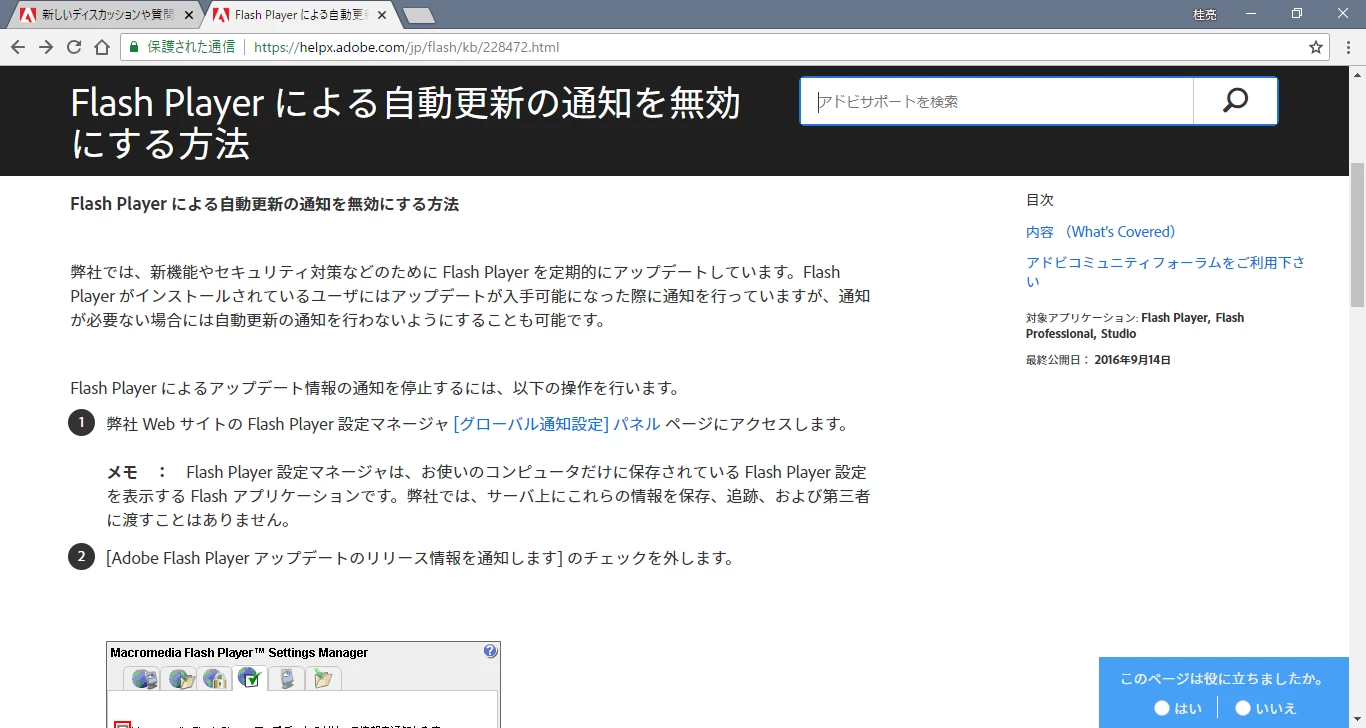Select the はい radio button
The width and height of the screenshot is (1366, 728).
tap(1162, 708)
